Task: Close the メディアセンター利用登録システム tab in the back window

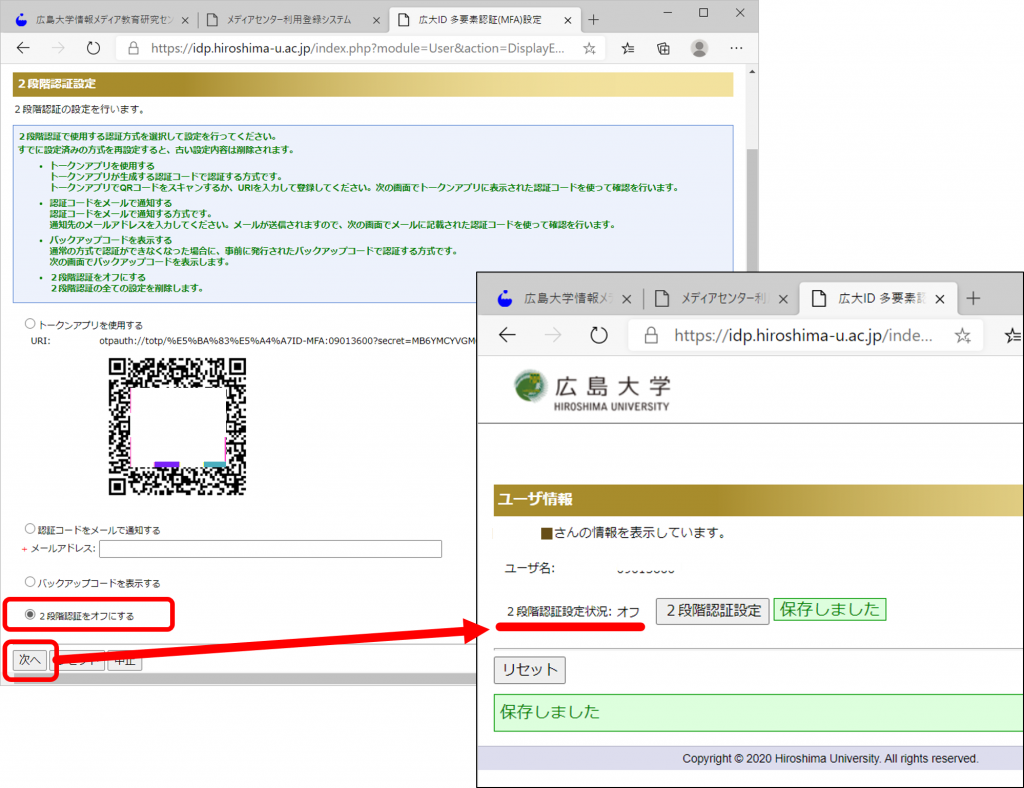Action: tap(376, 20)
